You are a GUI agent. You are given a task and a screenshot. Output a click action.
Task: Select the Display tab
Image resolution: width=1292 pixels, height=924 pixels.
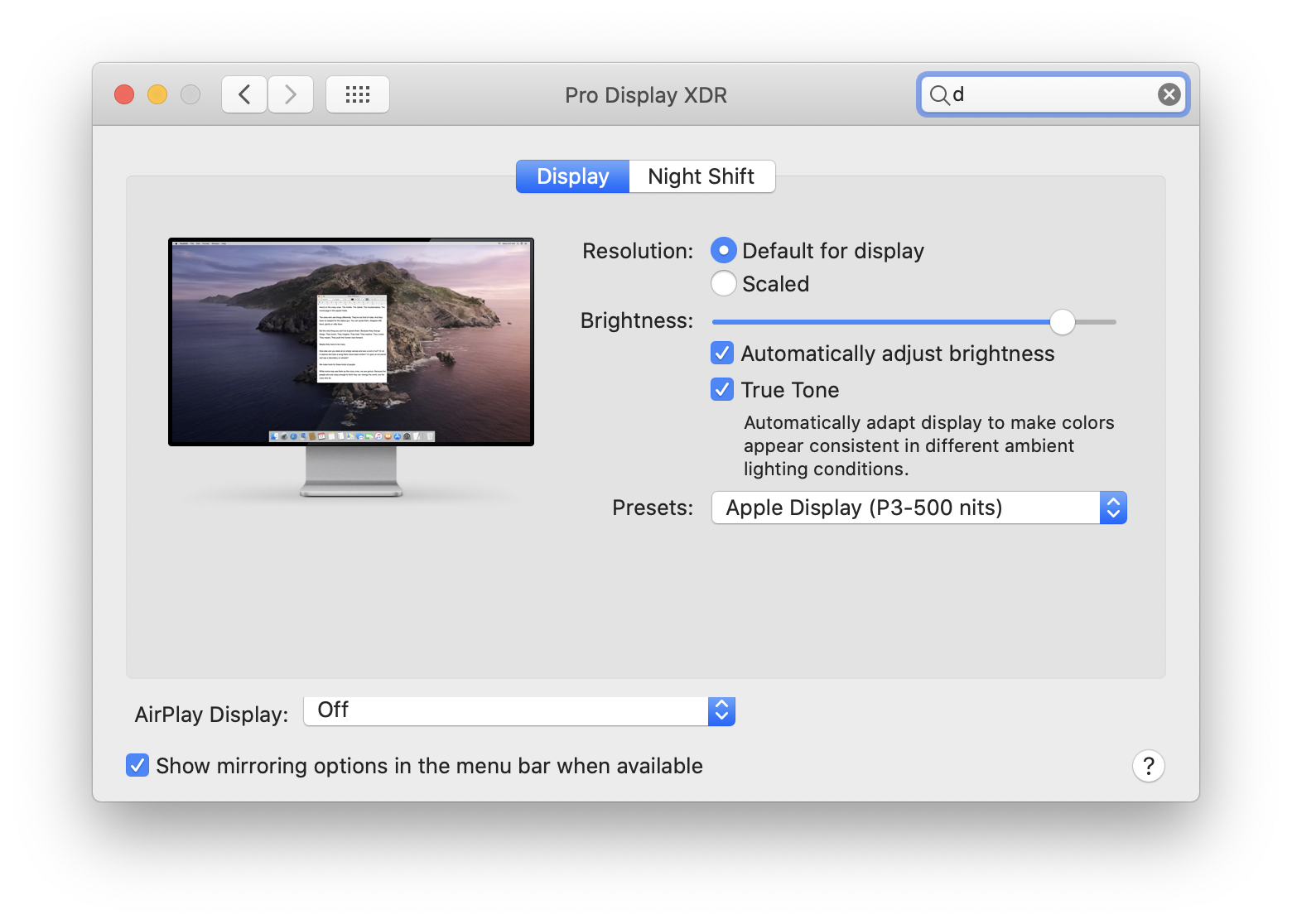tap(571, 176)
